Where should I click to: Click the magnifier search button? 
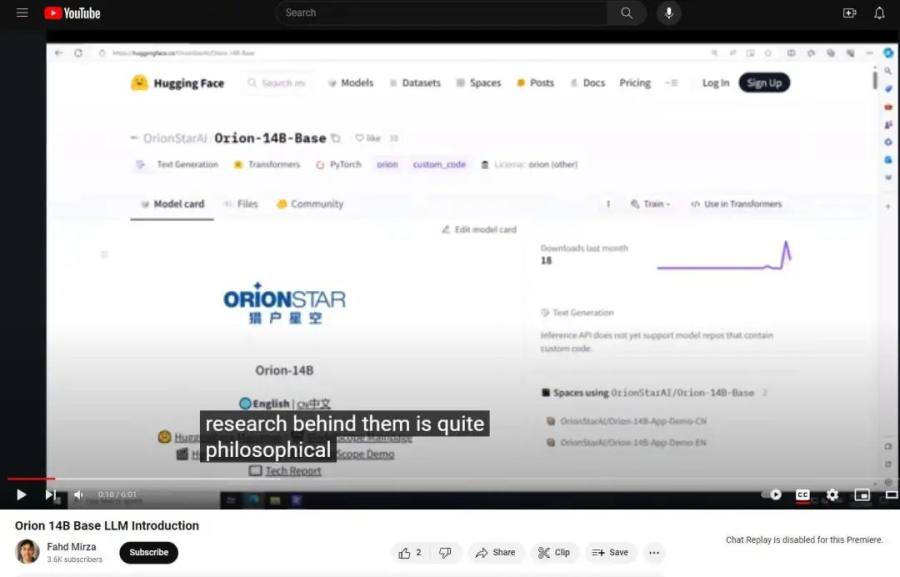pyautogui.click(x=626, y=13)
